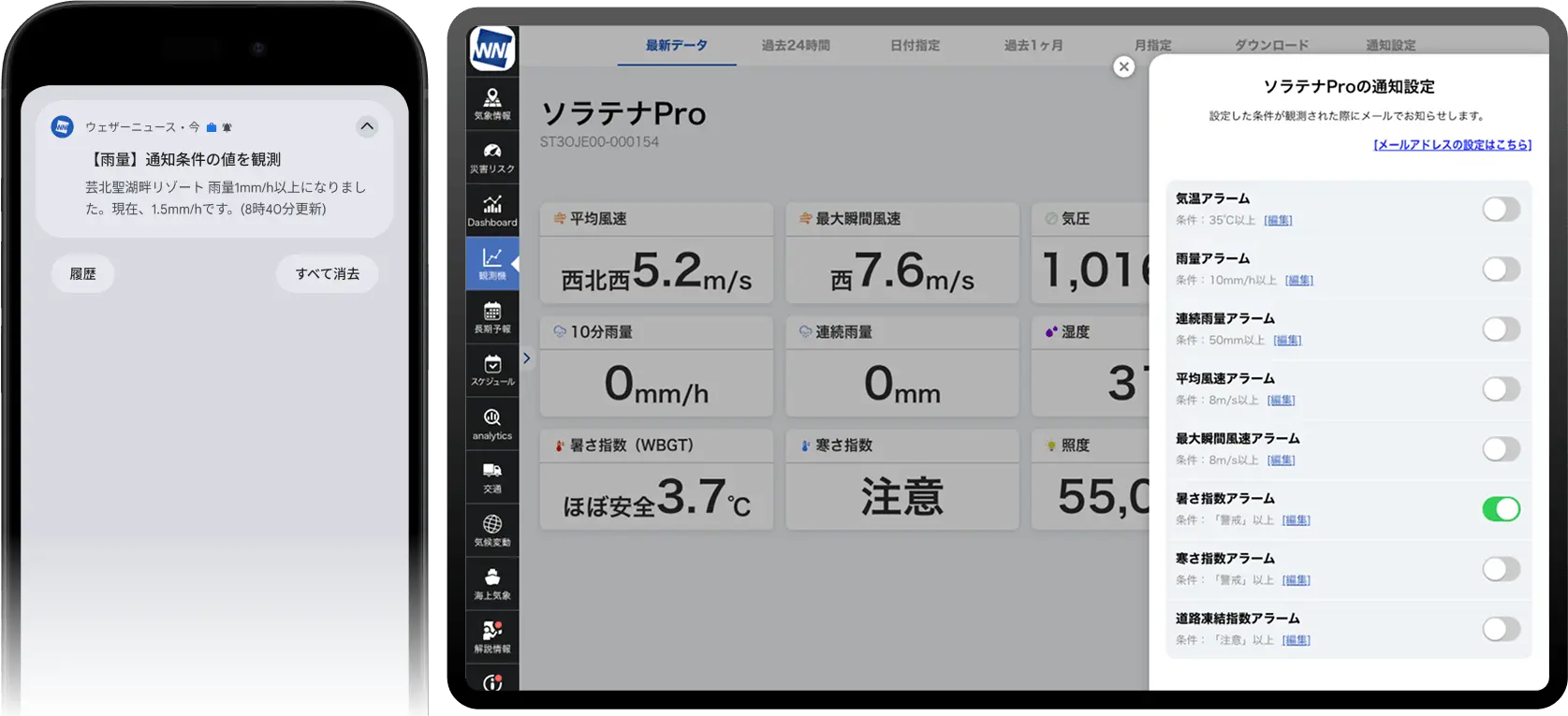The image size is (1568, 716).
Task: Open 海上気象 ship icon in sidebar
Action: 492,583
